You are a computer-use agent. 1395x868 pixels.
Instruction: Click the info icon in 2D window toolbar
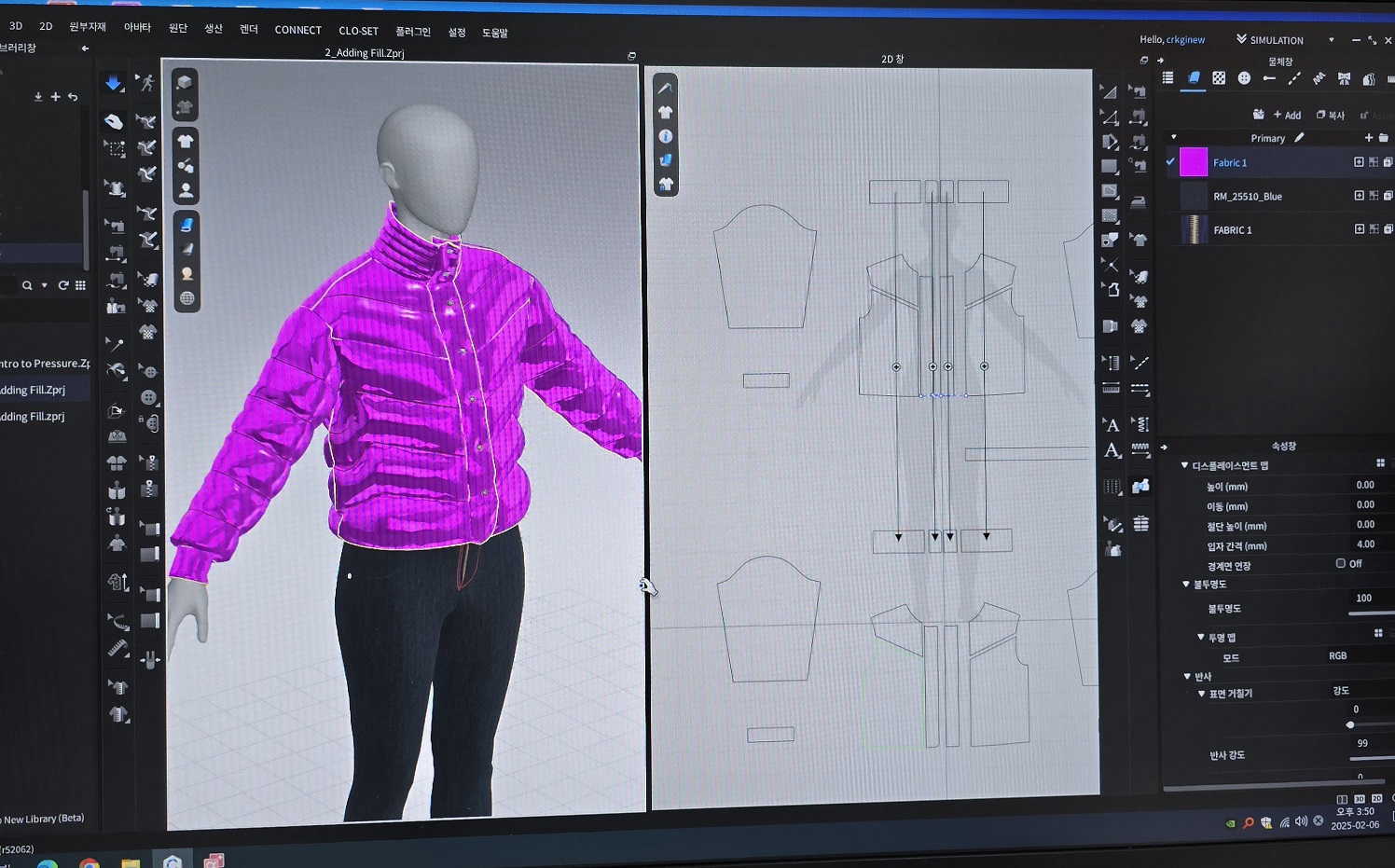(665, 136)
